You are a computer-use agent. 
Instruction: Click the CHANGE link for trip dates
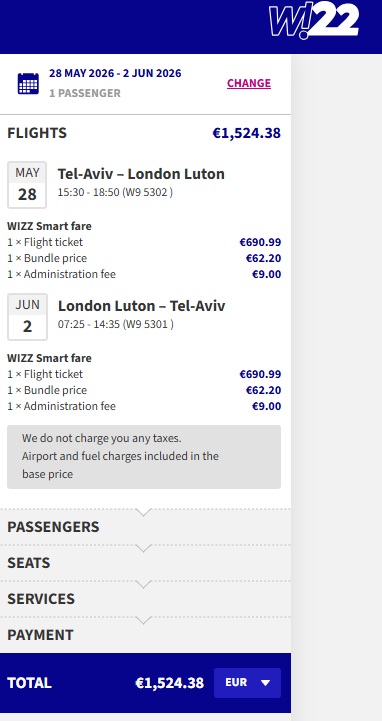coord(249,83)
